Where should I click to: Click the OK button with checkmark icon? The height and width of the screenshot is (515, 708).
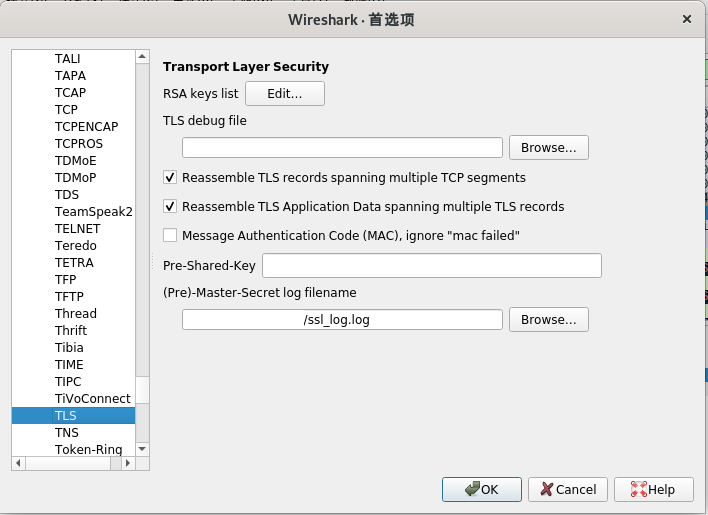[x=481, y=489]
